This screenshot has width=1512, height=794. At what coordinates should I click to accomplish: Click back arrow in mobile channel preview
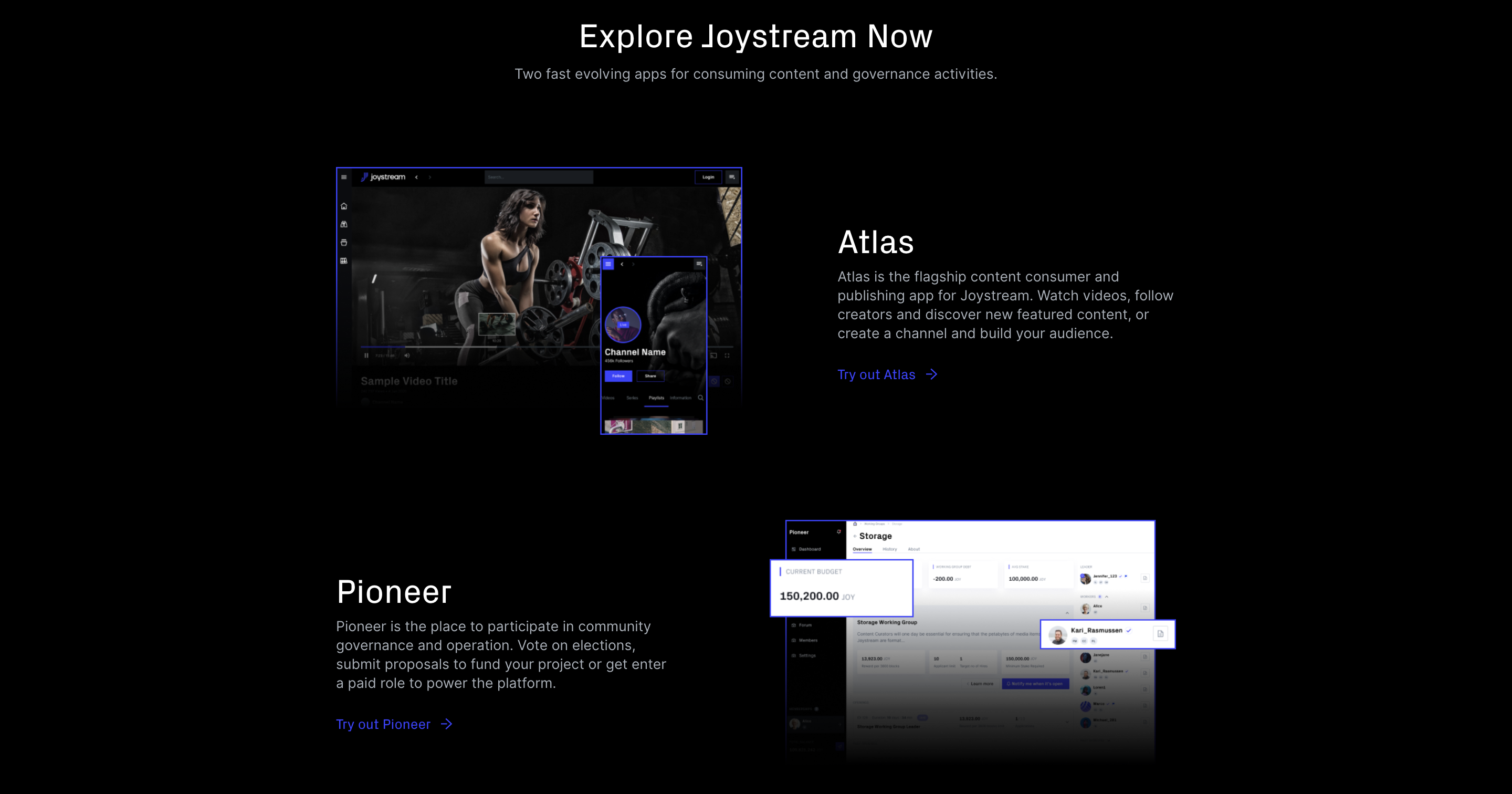(622, 264)
